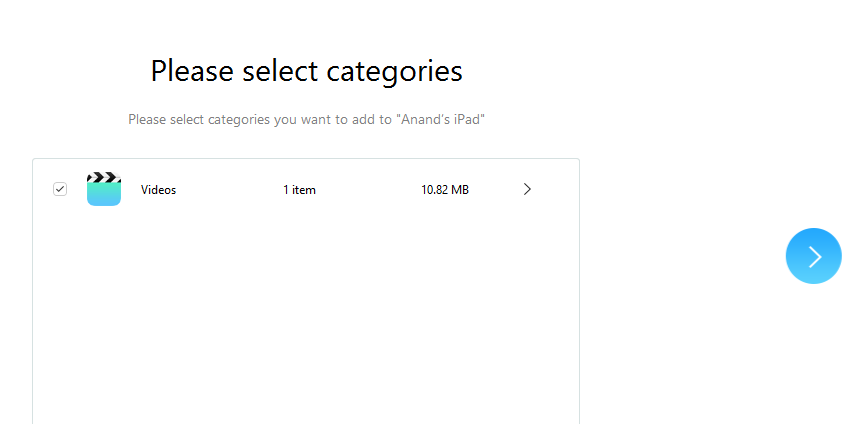Click the 10.82 MB size value
Image resolution: width=852 pixels, height=424 pixels.
(x=444, y=190)
